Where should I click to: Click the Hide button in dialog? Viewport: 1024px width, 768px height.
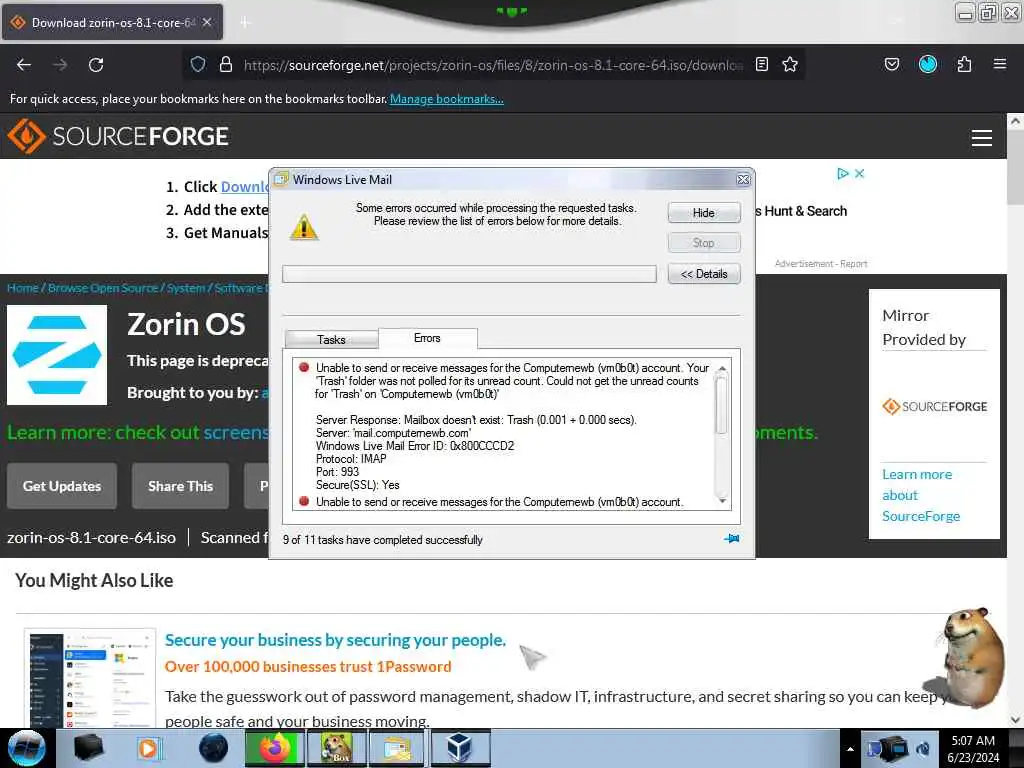[x=703, y=213]
